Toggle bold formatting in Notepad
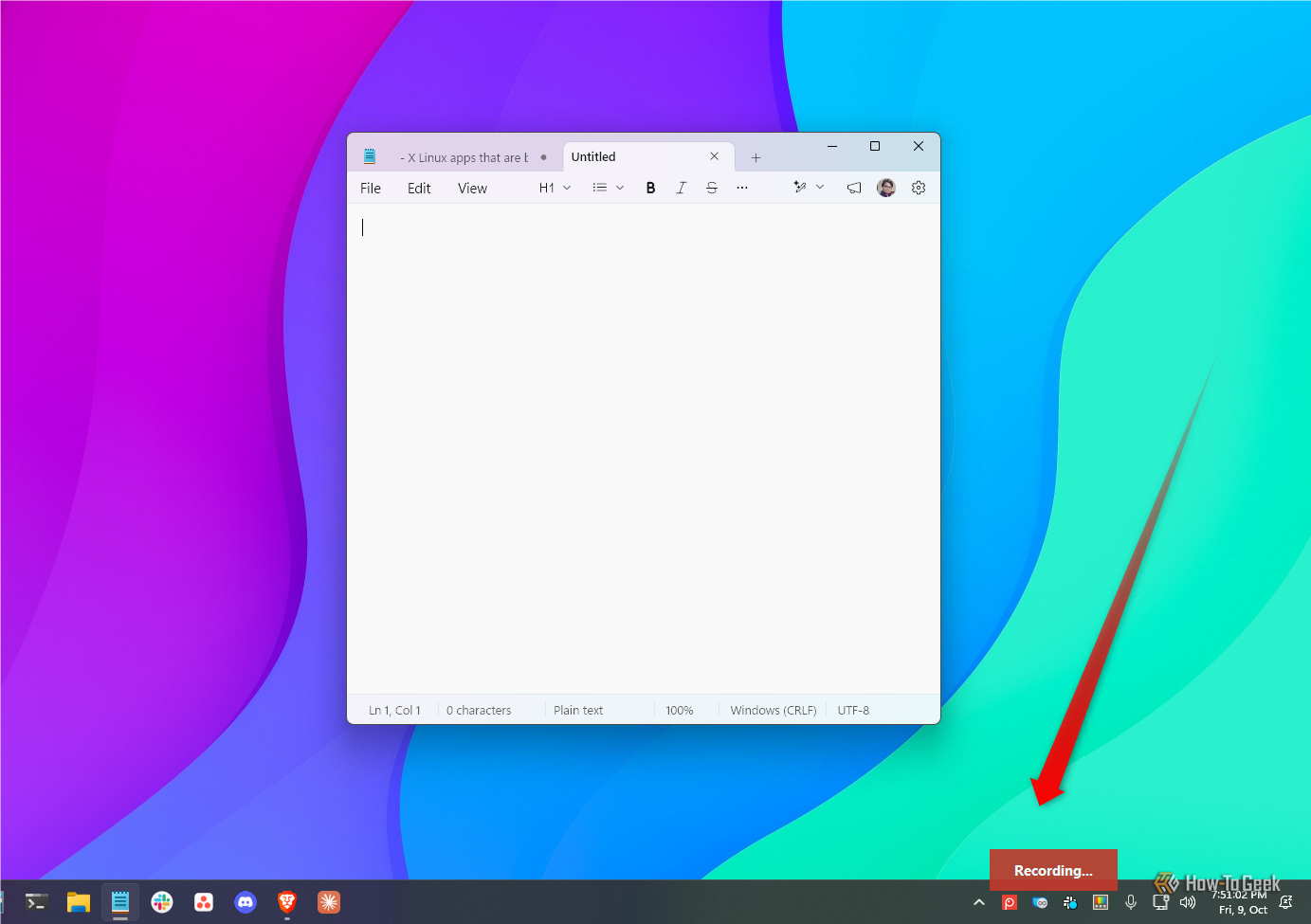Screen dimensions: 1311x924 pos(650,188)
